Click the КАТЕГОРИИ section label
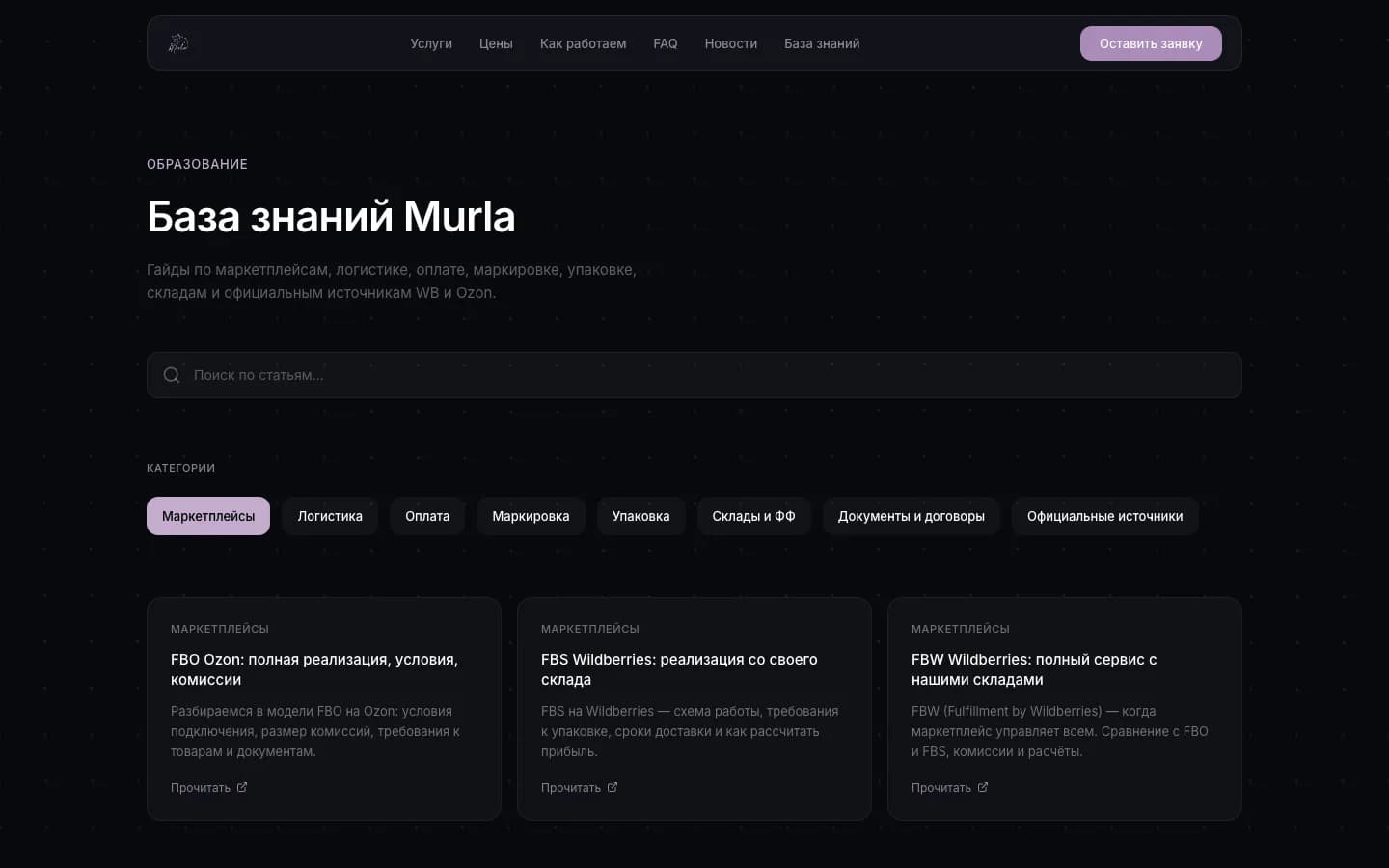 (x=180, y=468)
